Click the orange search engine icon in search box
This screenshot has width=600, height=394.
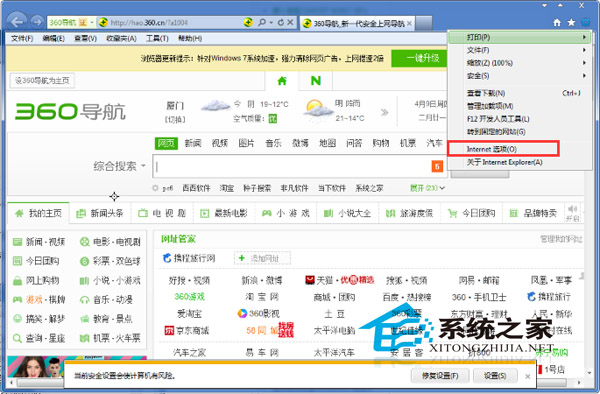coord(437,166)
